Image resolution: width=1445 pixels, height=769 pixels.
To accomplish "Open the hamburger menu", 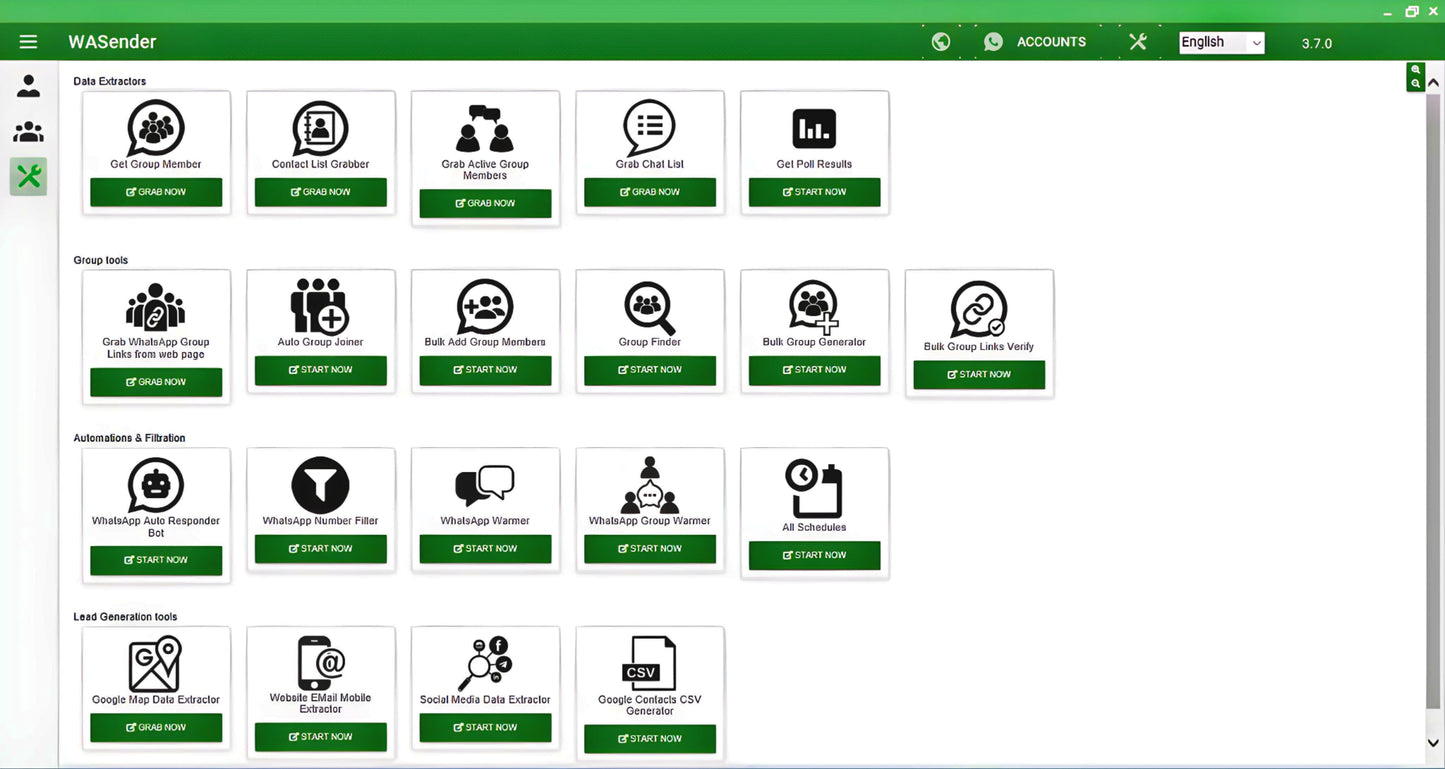I will [x=28, y=41].
